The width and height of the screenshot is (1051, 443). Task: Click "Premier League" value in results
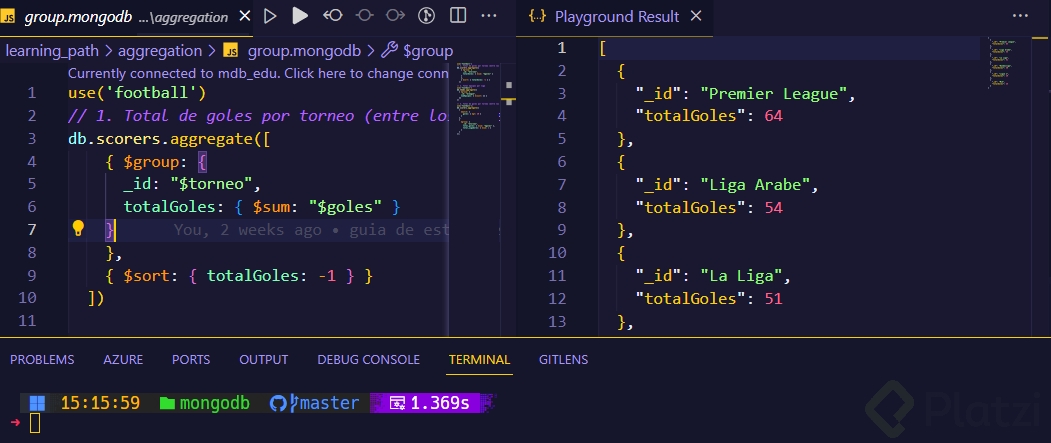774,93
